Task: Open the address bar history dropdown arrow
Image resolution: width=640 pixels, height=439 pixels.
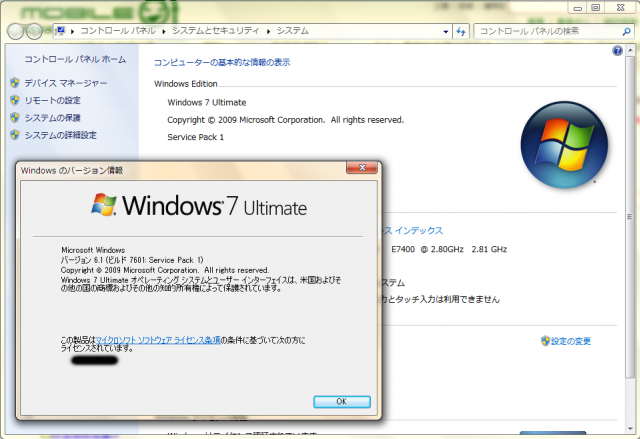Action: (446, 31)
